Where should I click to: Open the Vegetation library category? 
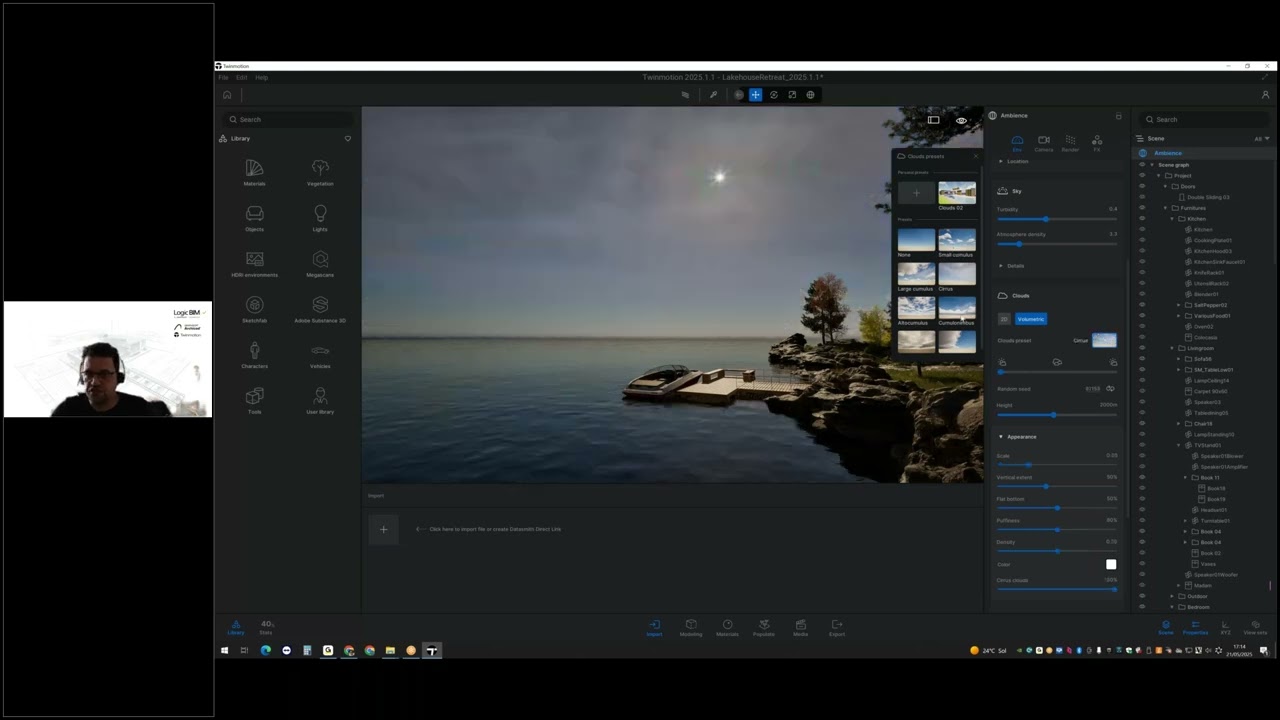(320, 172)
